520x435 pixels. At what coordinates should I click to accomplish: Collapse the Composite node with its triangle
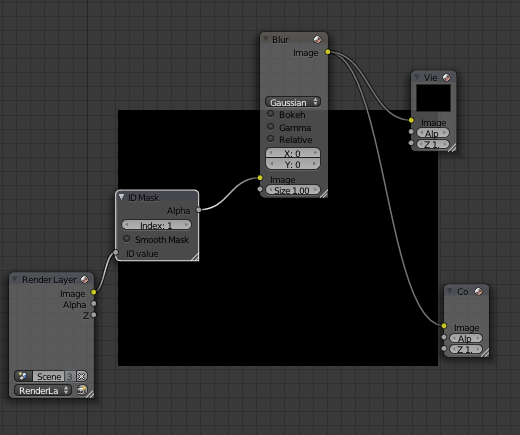[450, 291]
